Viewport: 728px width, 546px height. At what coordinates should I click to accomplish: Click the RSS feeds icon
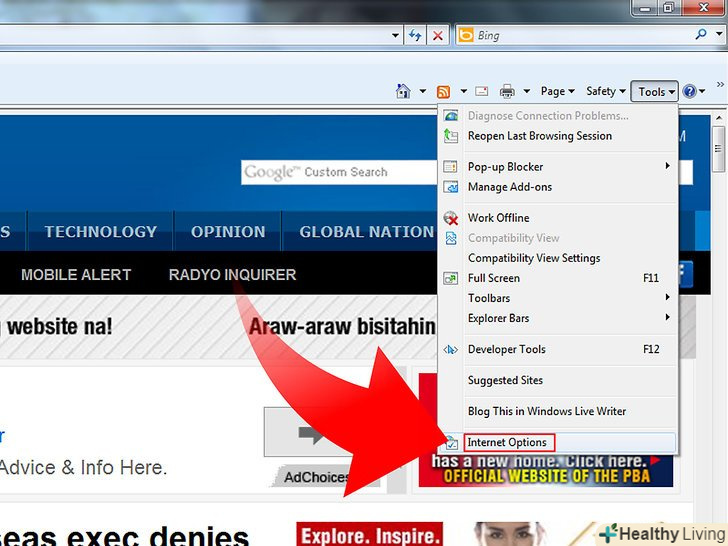(443, 91)
